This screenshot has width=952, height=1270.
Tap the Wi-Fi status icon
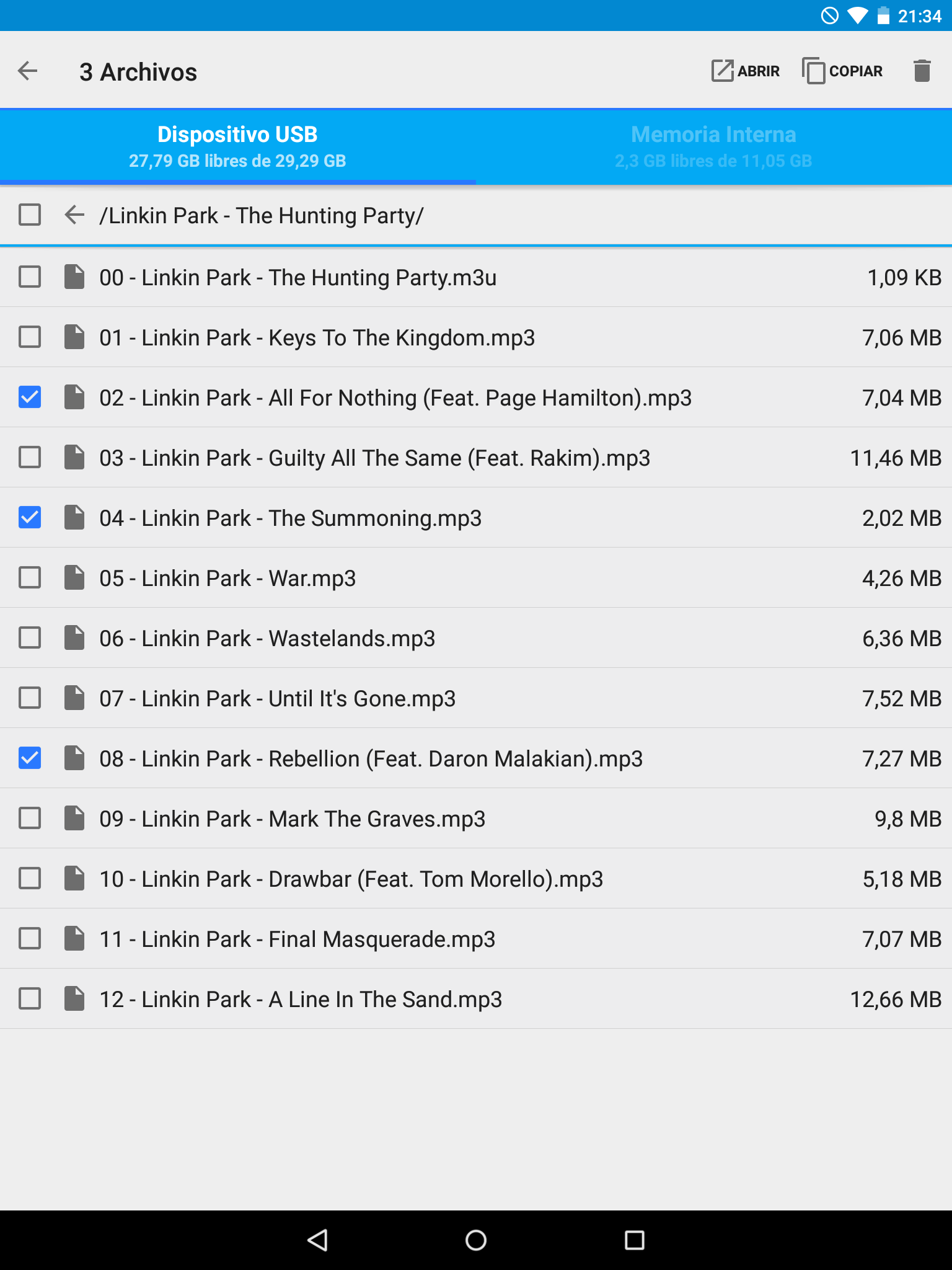(x=858, y=16)
